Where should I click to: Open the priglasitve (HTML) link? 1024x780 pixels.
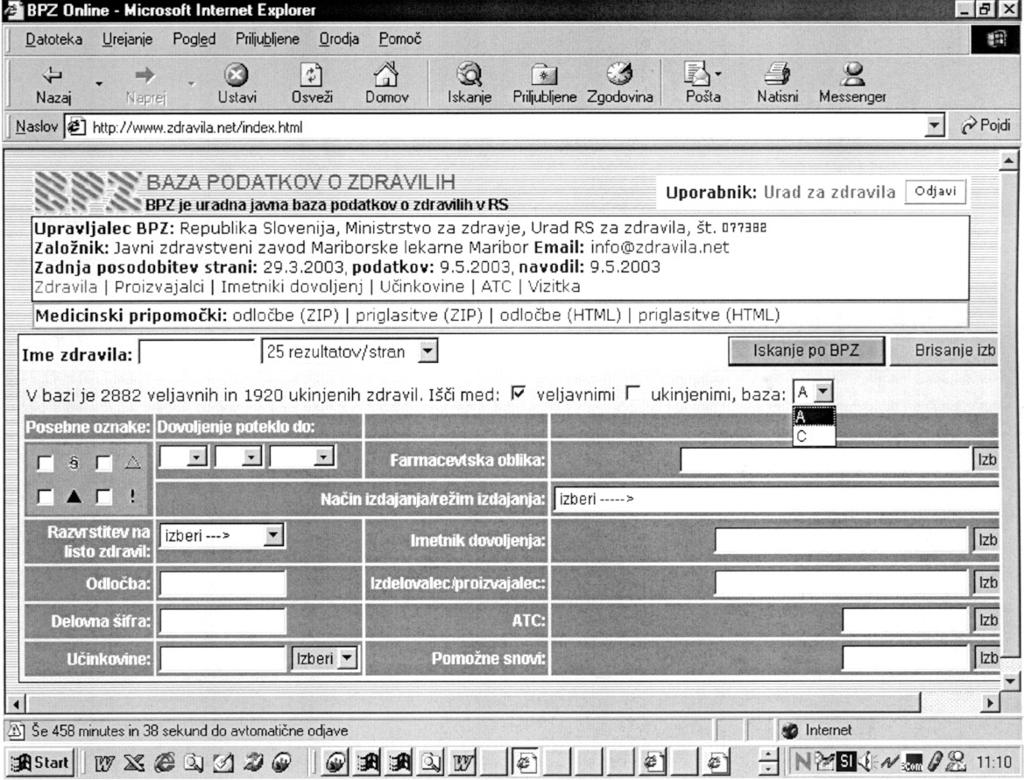709,316
